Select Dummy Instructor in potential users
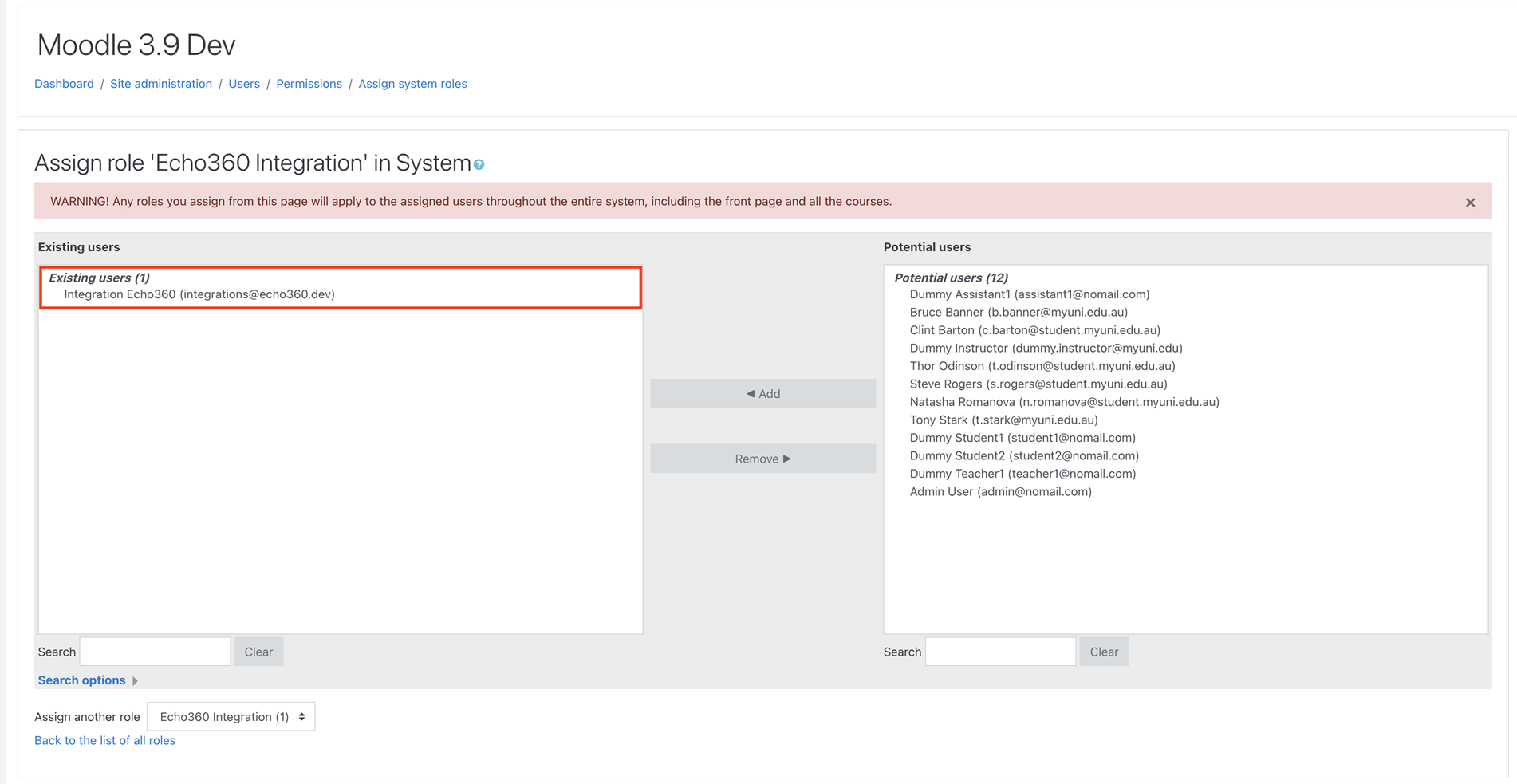 point(1046,348)
